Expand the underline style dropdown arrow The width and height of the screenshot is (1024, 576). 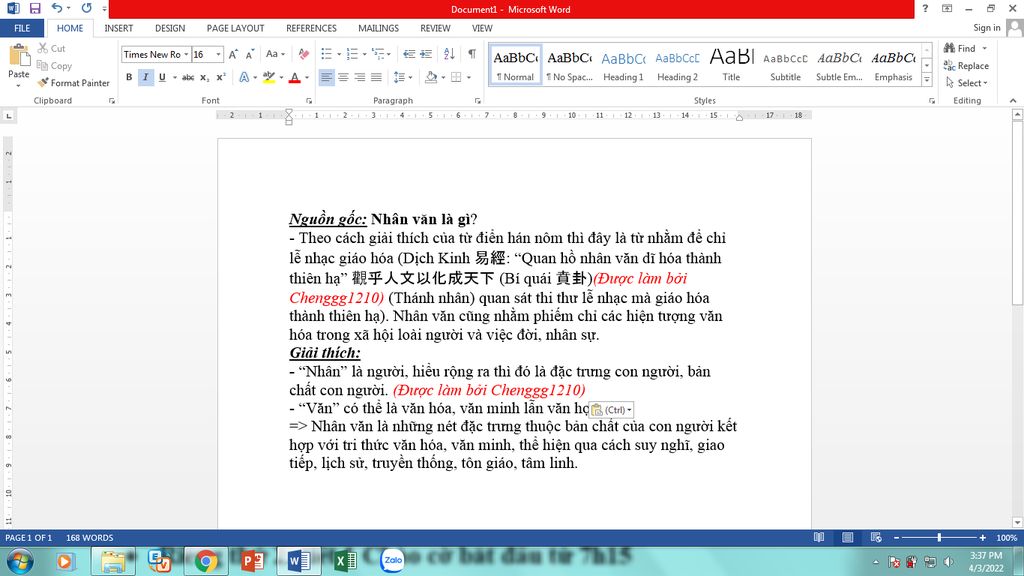[175, 77]
